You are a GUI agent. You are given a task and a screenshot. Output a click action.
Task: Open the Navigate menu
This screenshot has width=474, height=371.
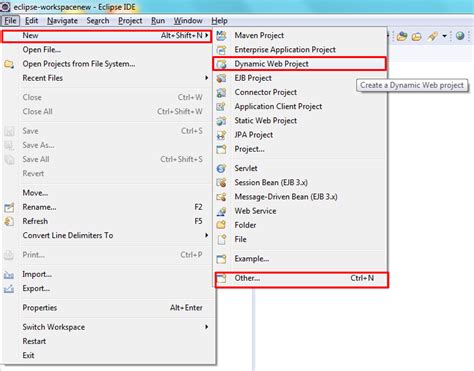click(x=62, y=21)
